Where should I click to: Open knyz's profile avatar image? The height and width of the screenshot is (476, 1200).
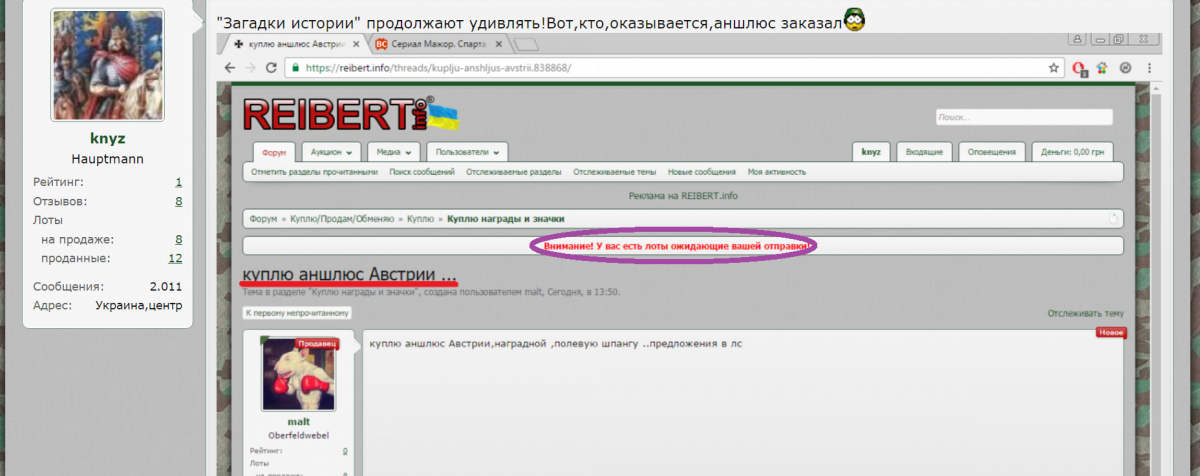(108, 66)
